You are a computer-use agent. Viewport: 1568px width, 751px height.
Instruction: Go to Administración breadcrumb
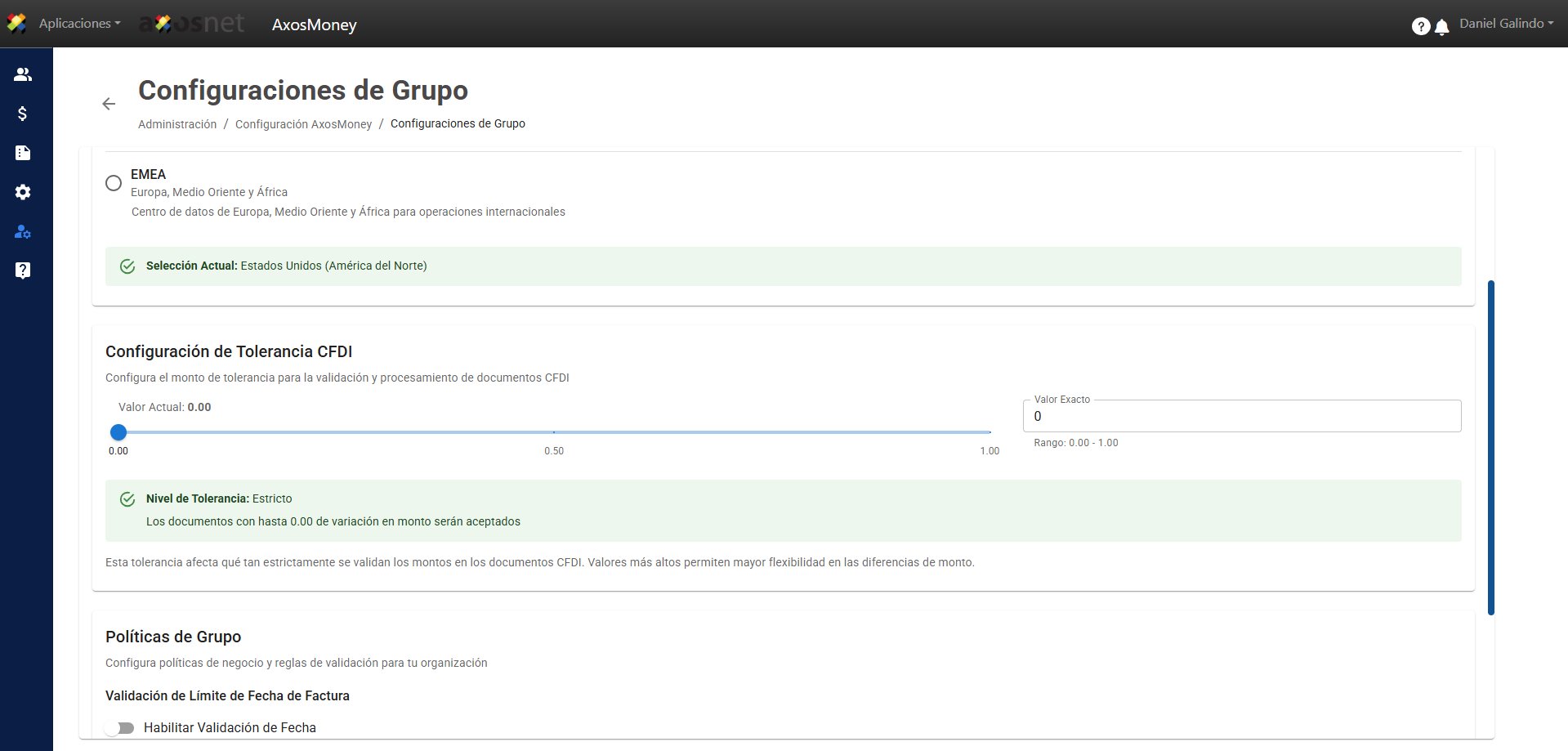177,124
